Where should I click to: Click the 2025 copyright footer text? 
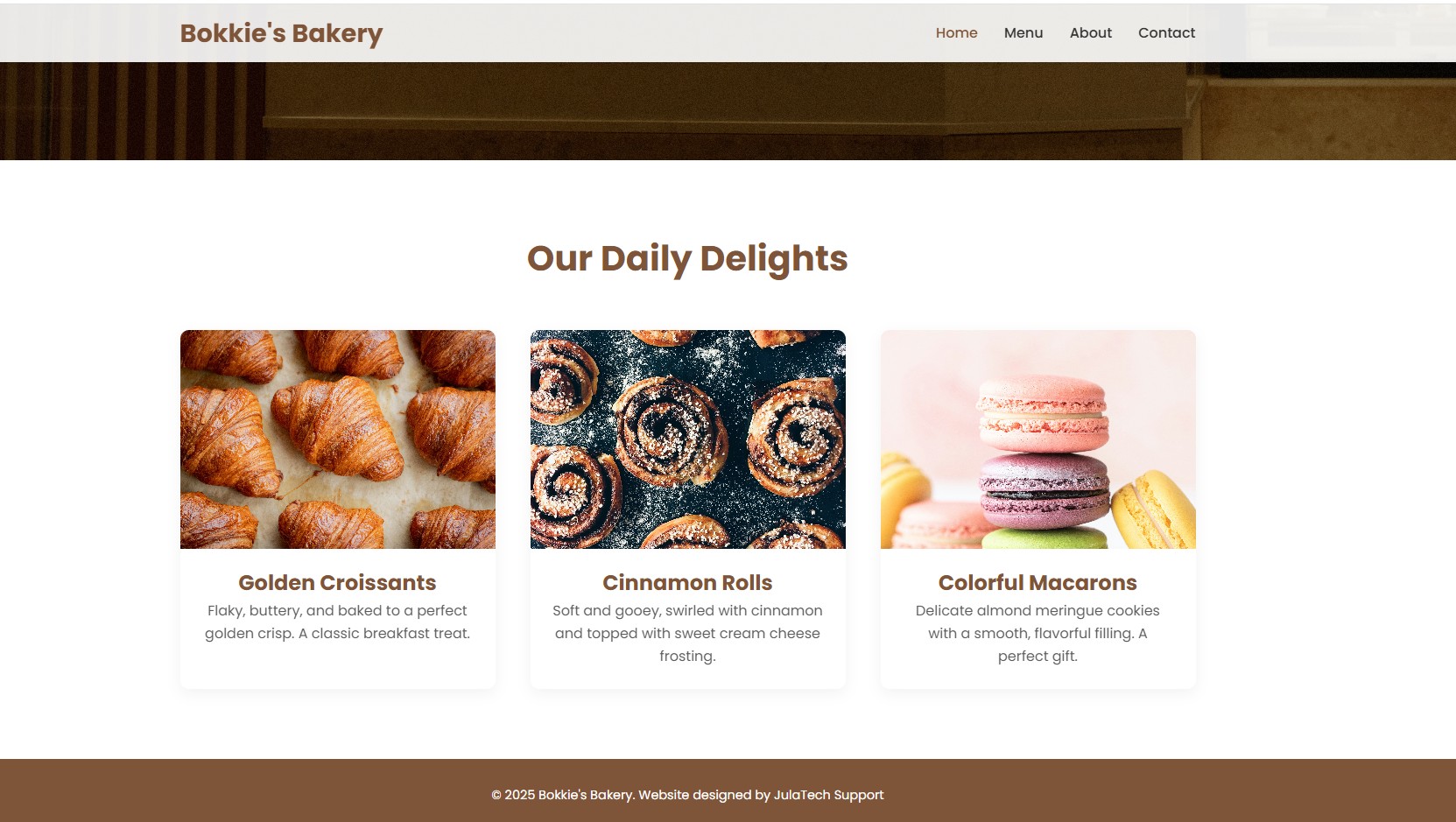(x=562, y=795)
